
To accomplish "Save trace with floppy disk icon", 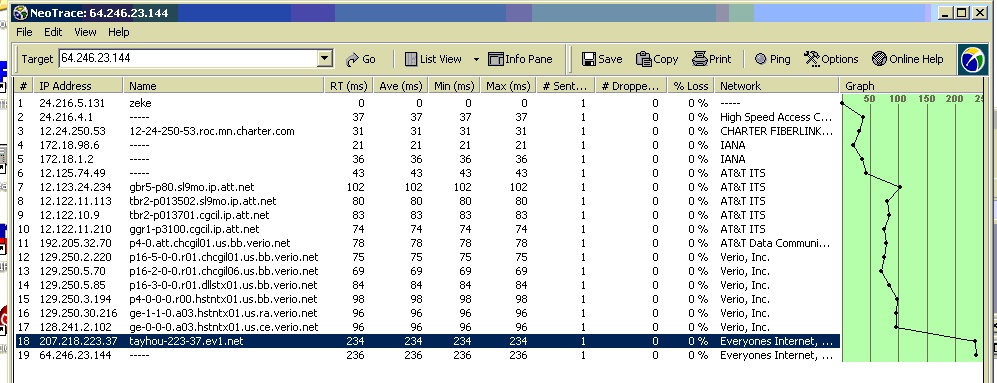I will click(x=588, y=59).
